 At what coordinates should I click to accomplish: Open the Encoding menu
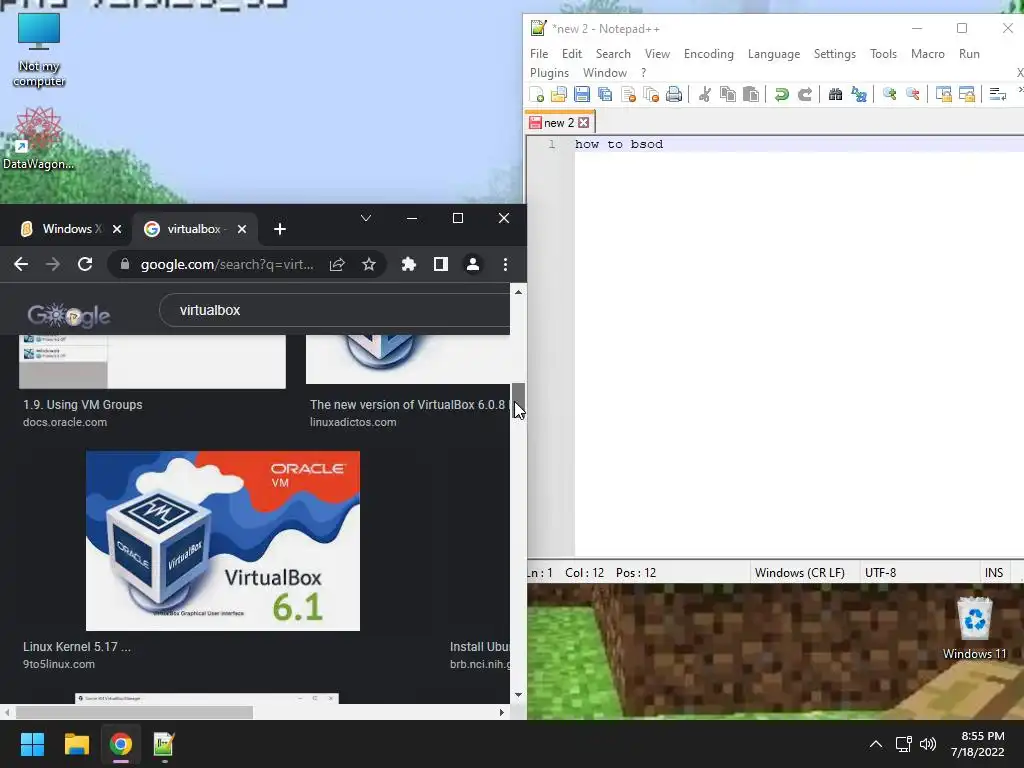click(709, 54)
